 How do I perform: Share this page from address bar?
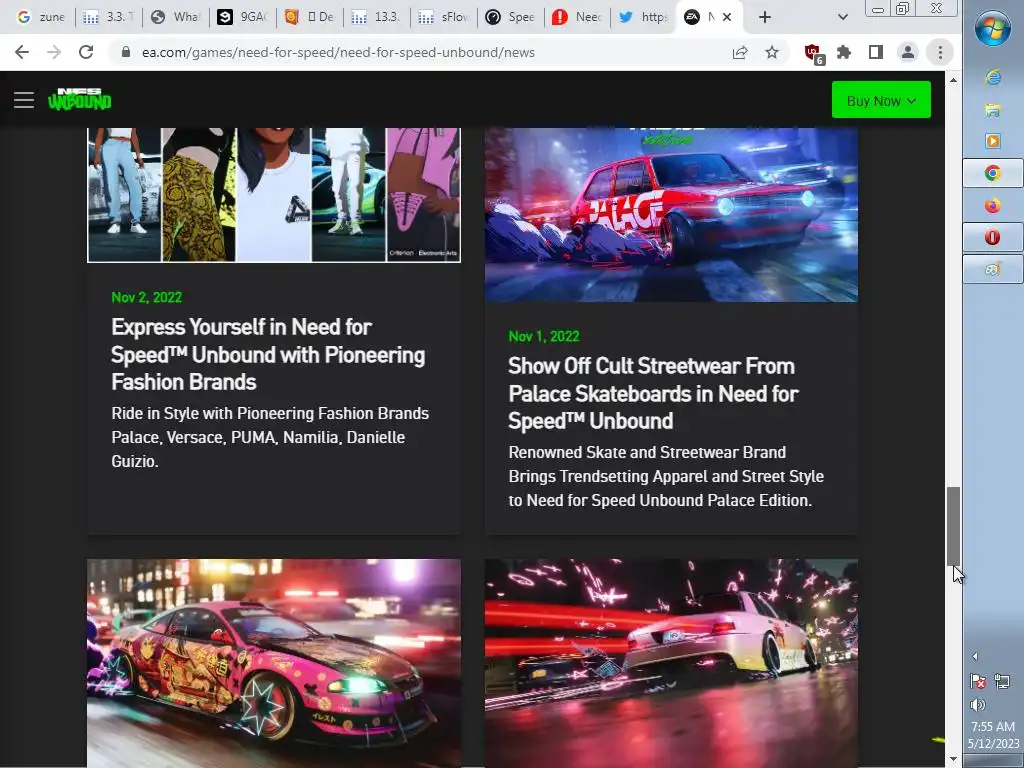[x=740, y=52]
